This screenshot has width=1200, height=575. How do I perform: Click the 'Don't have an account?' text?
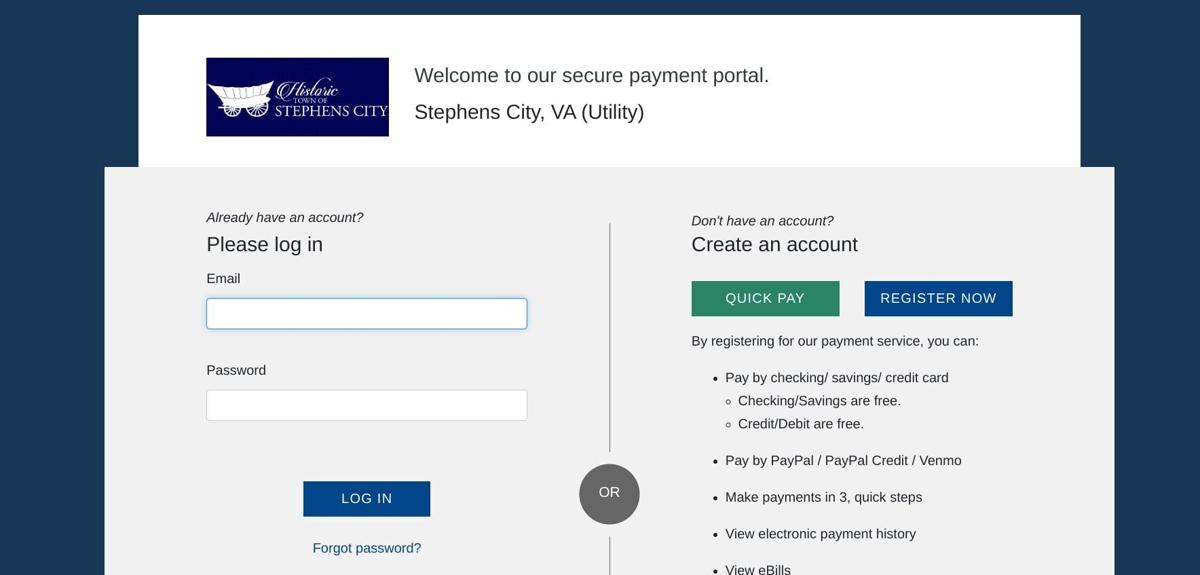click(762, 221)
